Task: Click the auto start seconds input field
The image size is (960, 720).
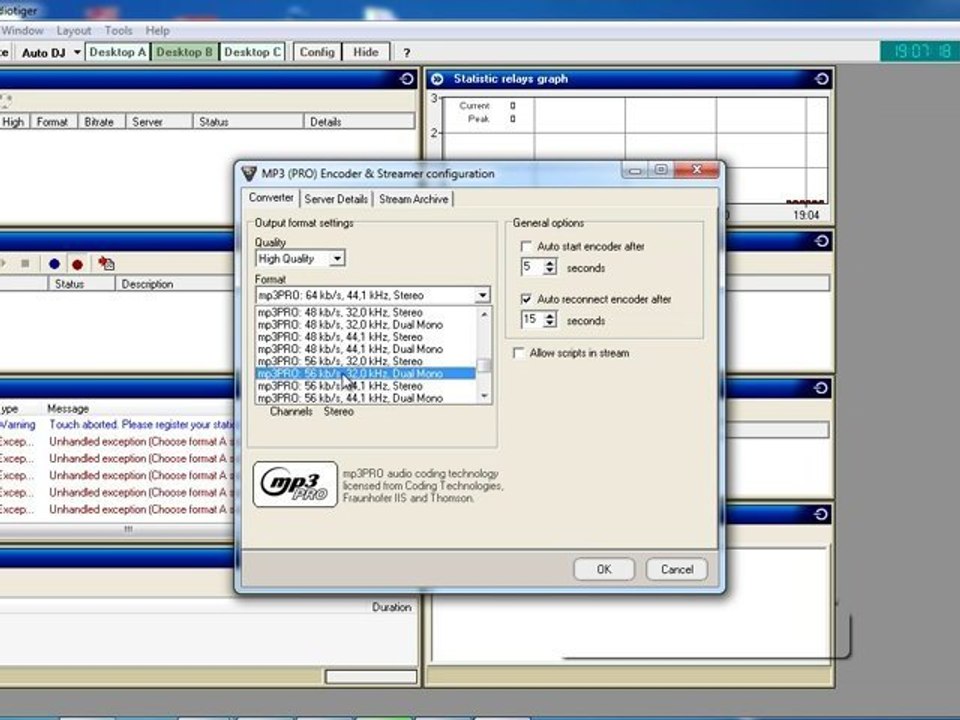Action: tap(531, 267)
